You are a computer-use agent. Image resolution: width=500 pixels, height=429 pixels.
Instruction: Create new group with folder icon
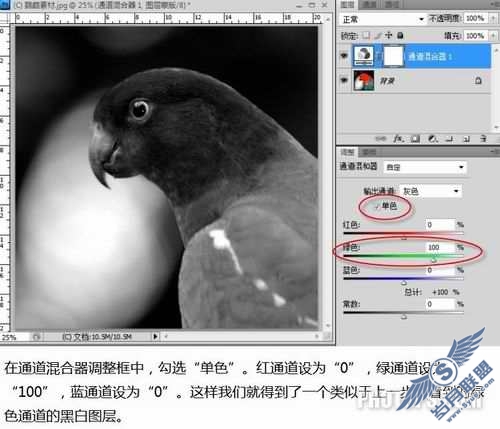(x=450, y=138)
